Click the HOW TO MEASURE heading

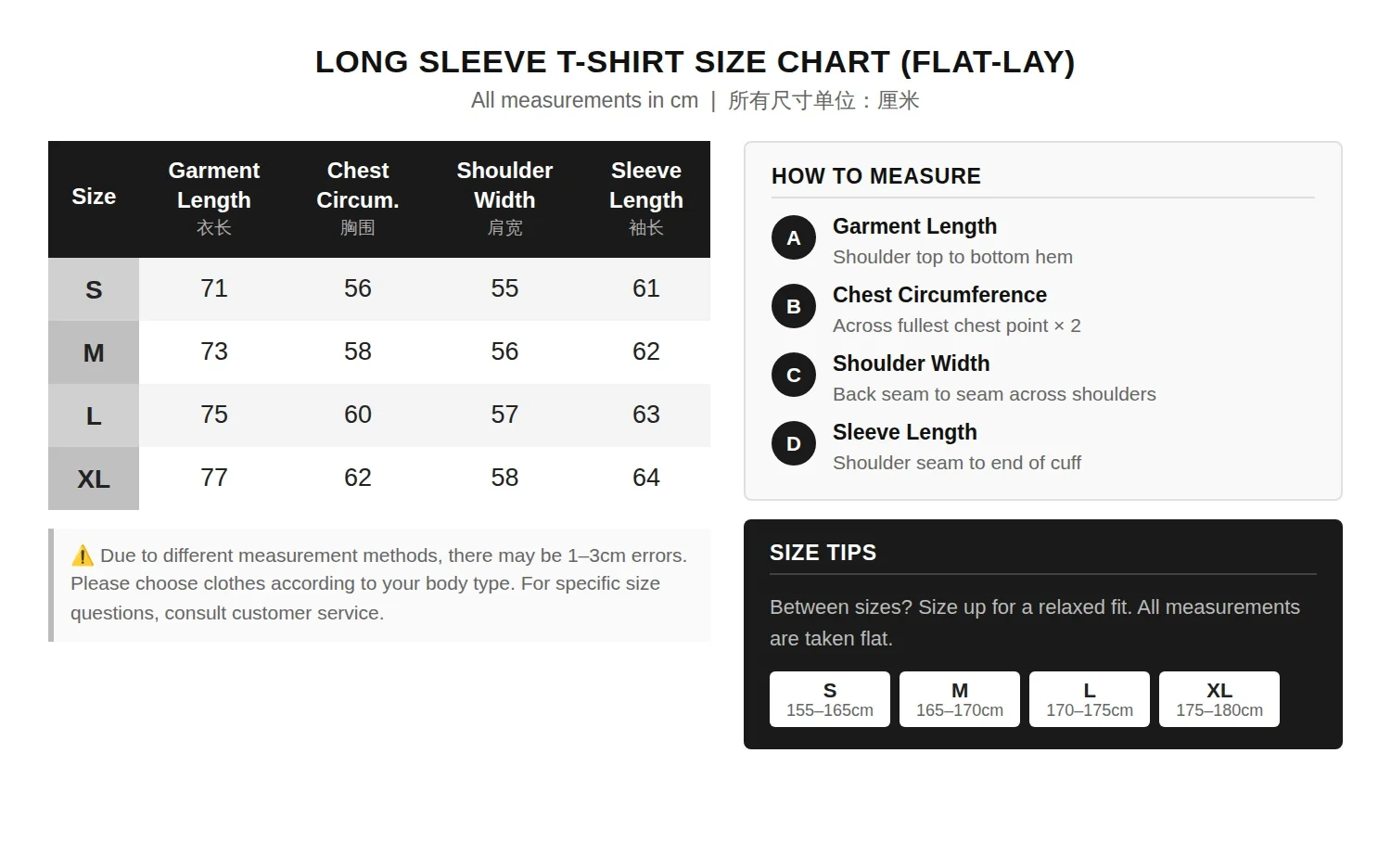point(876,176)
